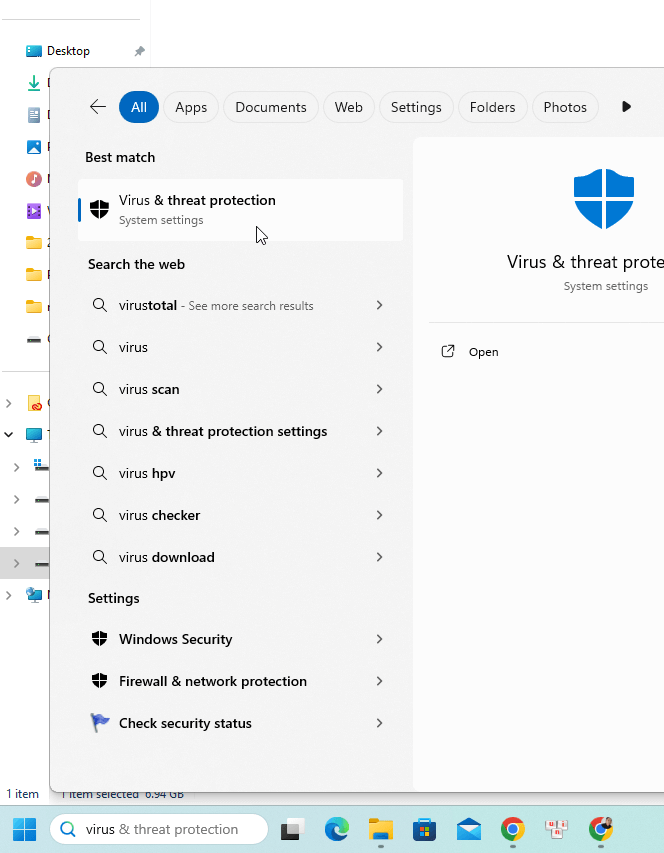Expand the 'virus hpv' suggestion chevron
Screen dimensions: 664x853
[380, 473]
